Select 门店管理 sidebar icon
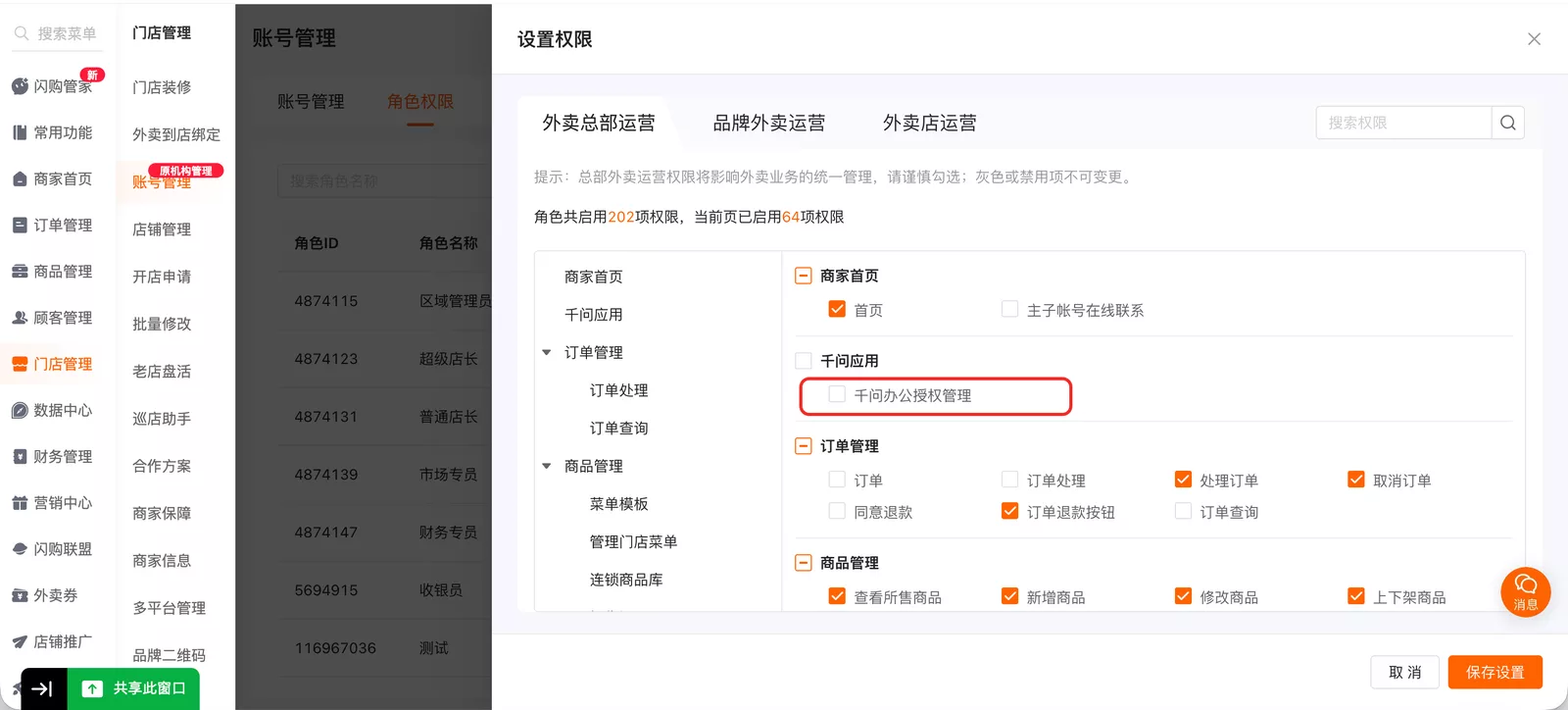Viewport: 1568px width, 710px height. pyautogui.click(x=20, y=364)
